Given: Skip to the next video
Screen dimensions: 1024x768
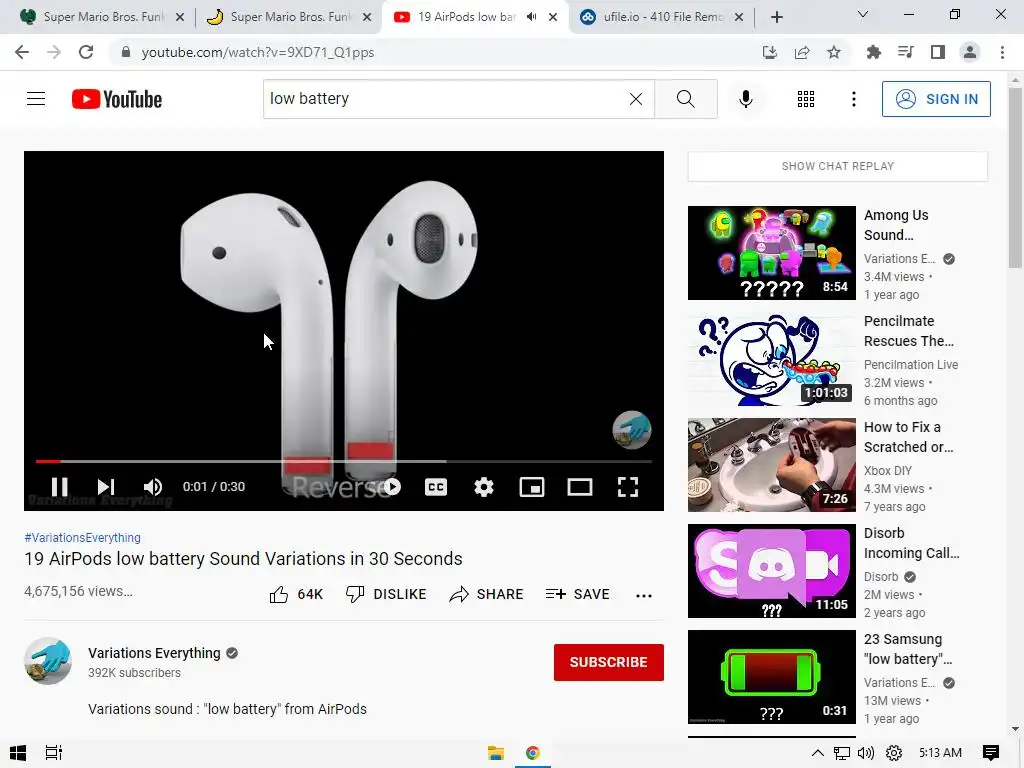Looking at the screenshot, I should pyautogui.click(x=106, y=487).
